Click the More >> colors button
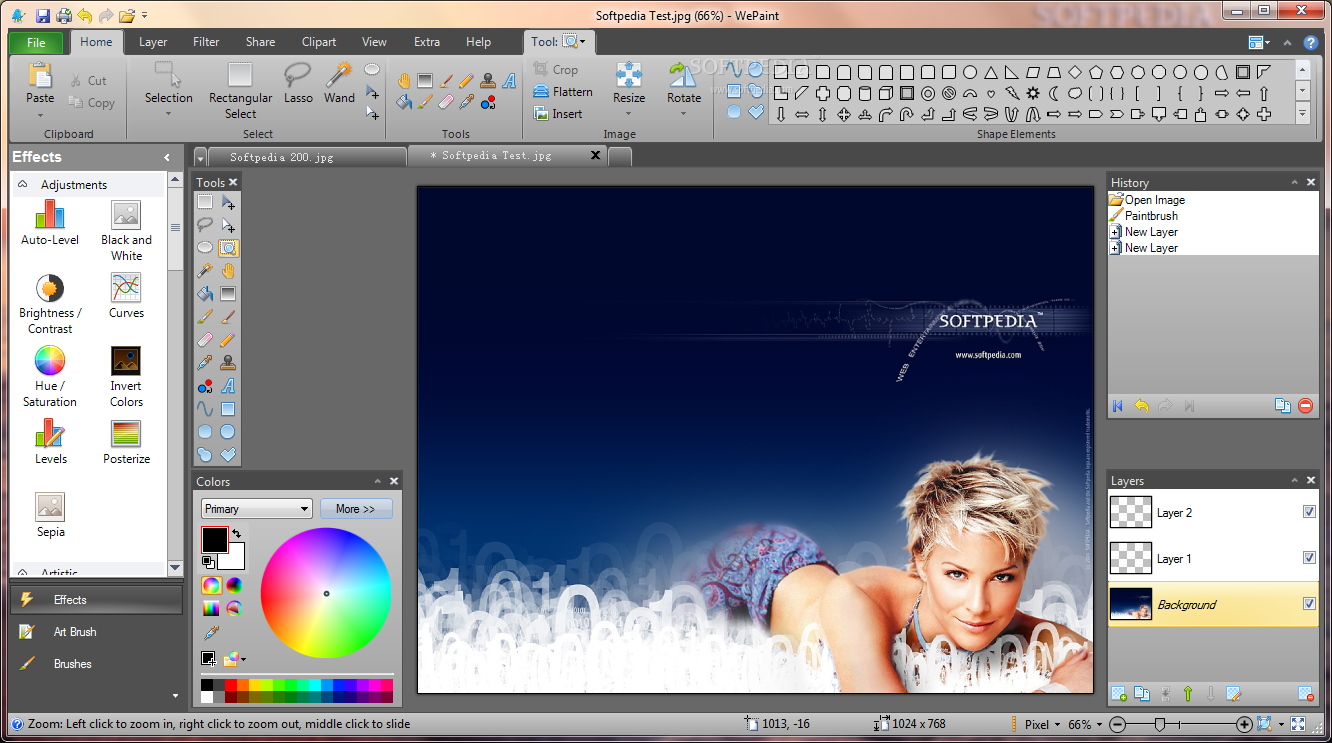Screen dimensions: 1332x743 (356, 509)
